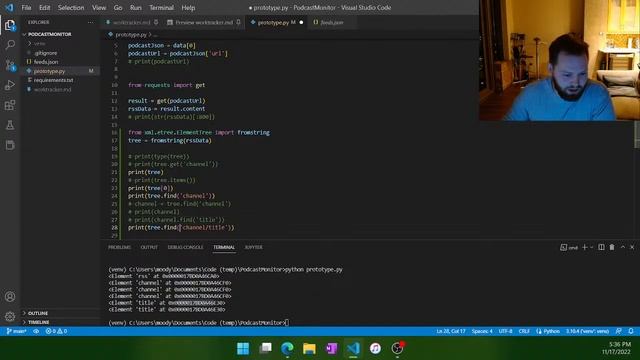Split the terminal panel
This screenshot has height=360, width=640.
tap(601, 247)
